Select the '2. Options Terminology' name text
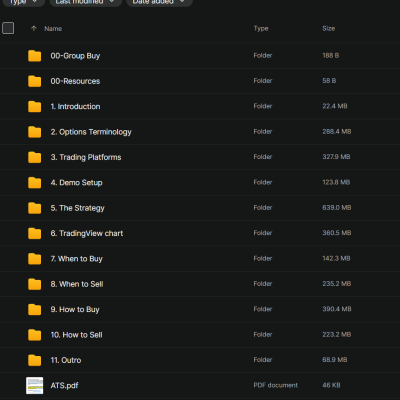400x400 pixels. click(91, 132)
